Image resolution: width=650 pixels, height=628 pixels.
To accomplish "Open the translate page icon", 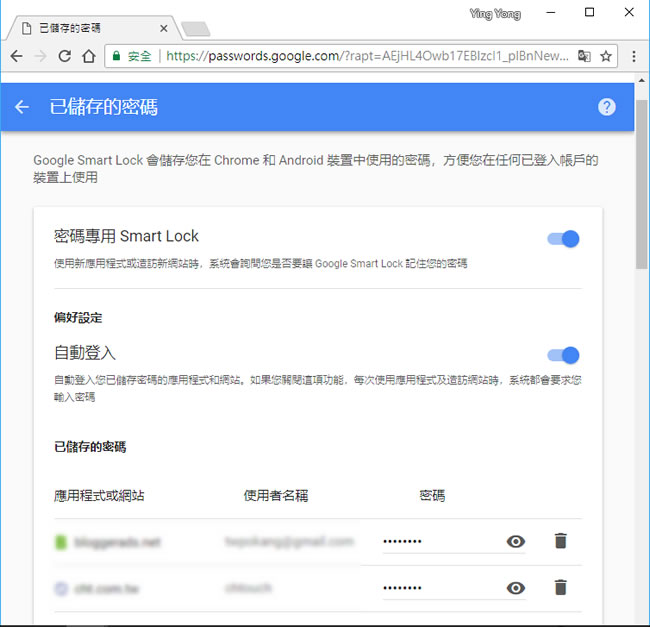I will tap(584, 56).
